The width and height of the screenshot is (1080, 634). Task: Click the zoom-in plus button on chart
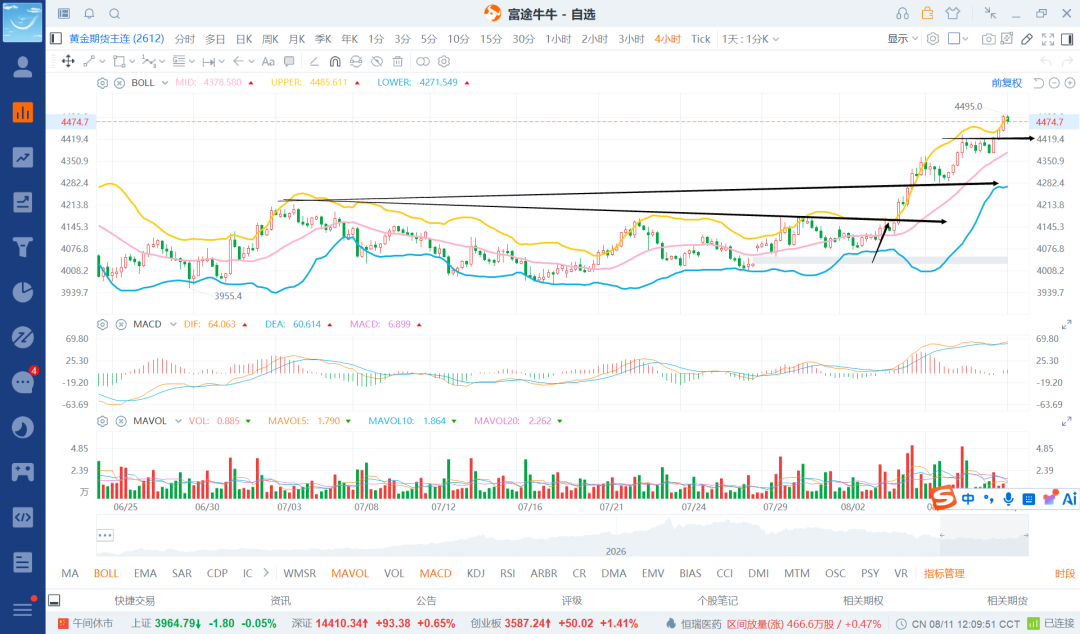coord(1070,83)
